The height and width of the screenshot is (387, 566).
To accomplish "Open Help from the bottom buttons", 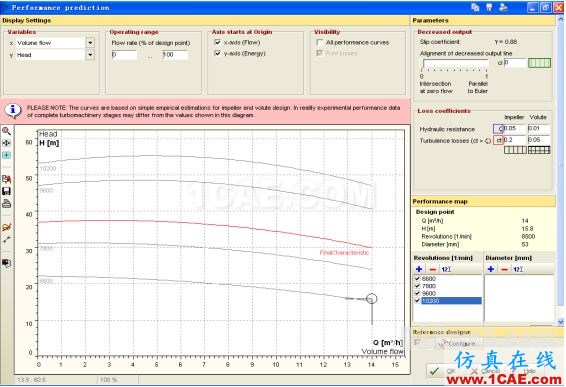I will click(524, 371).
